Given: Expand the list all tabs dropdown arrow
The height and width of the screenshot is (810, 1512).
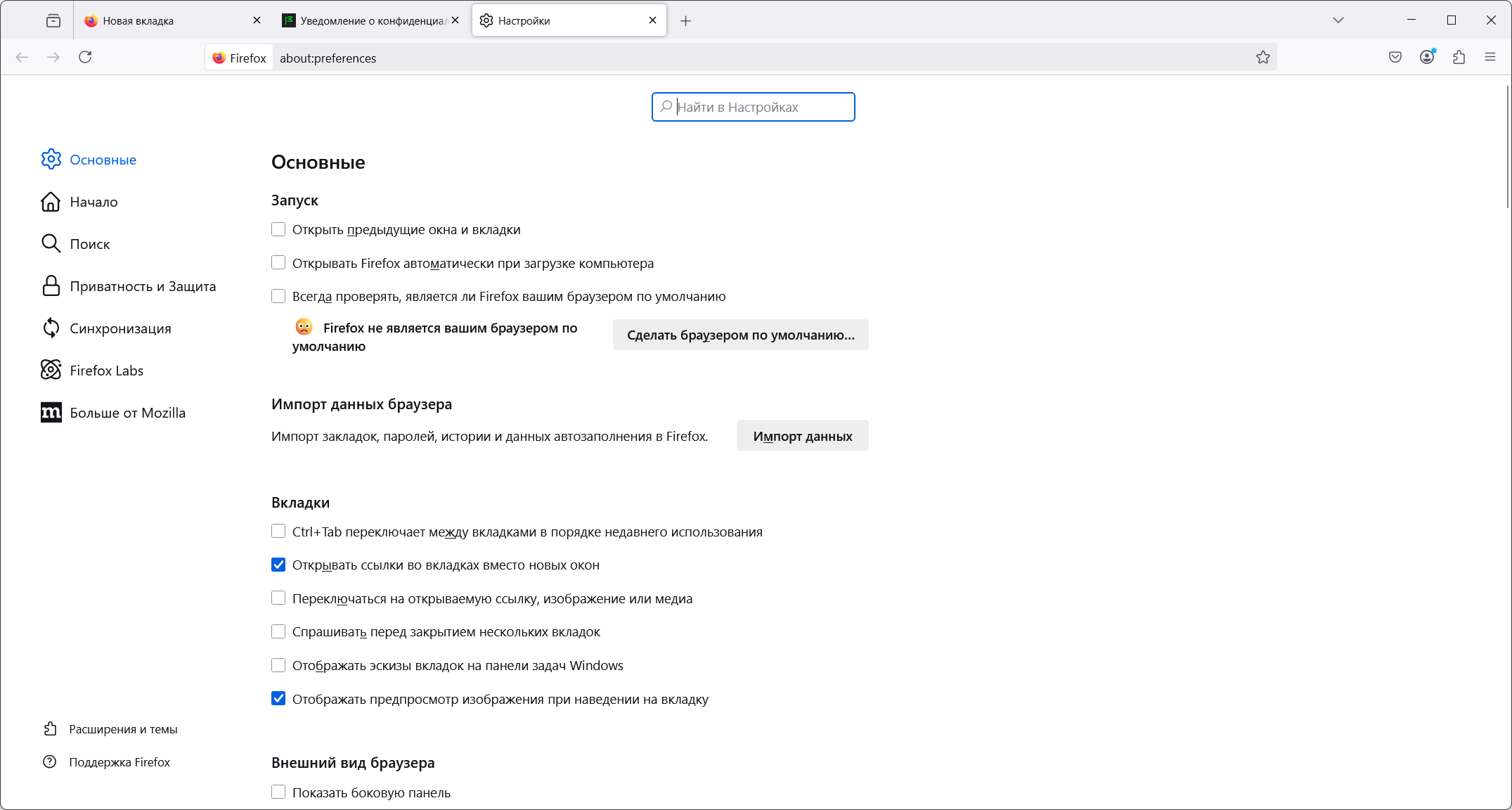Looking at the screenshot, I should tap(1338, 20).
